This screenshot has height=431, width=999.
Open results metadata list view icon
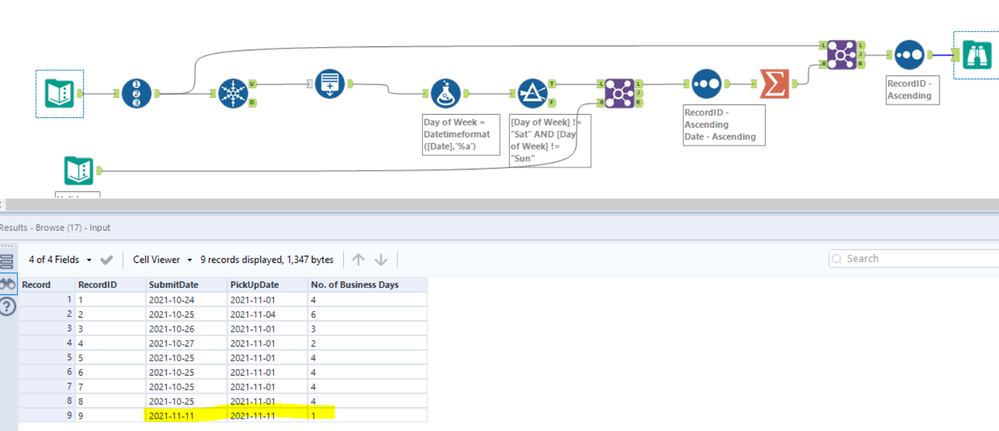coord(7,261)
